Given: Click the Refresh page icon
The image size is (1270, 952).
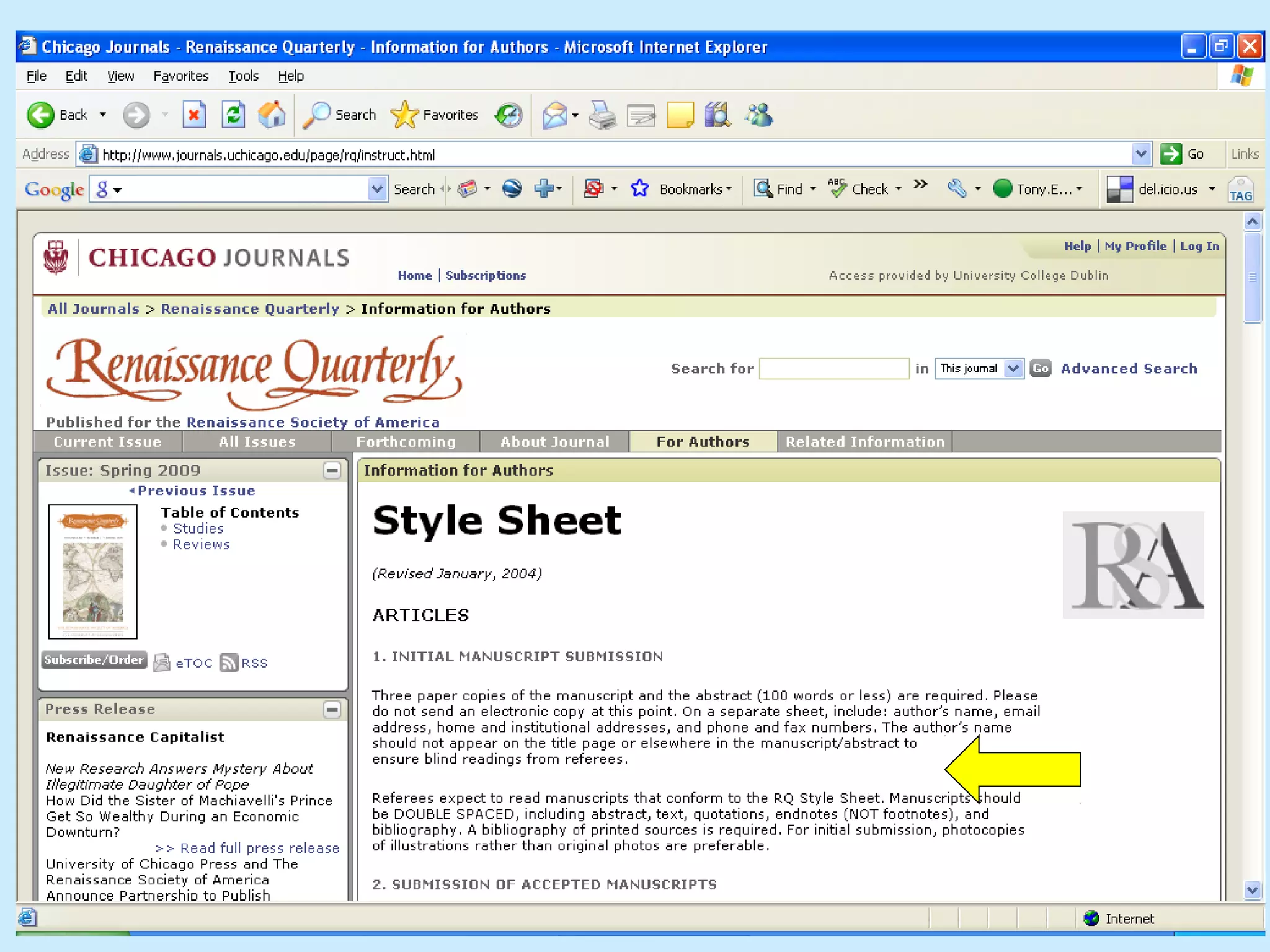Looking at the screenshot, I should [x=233, y=115].
